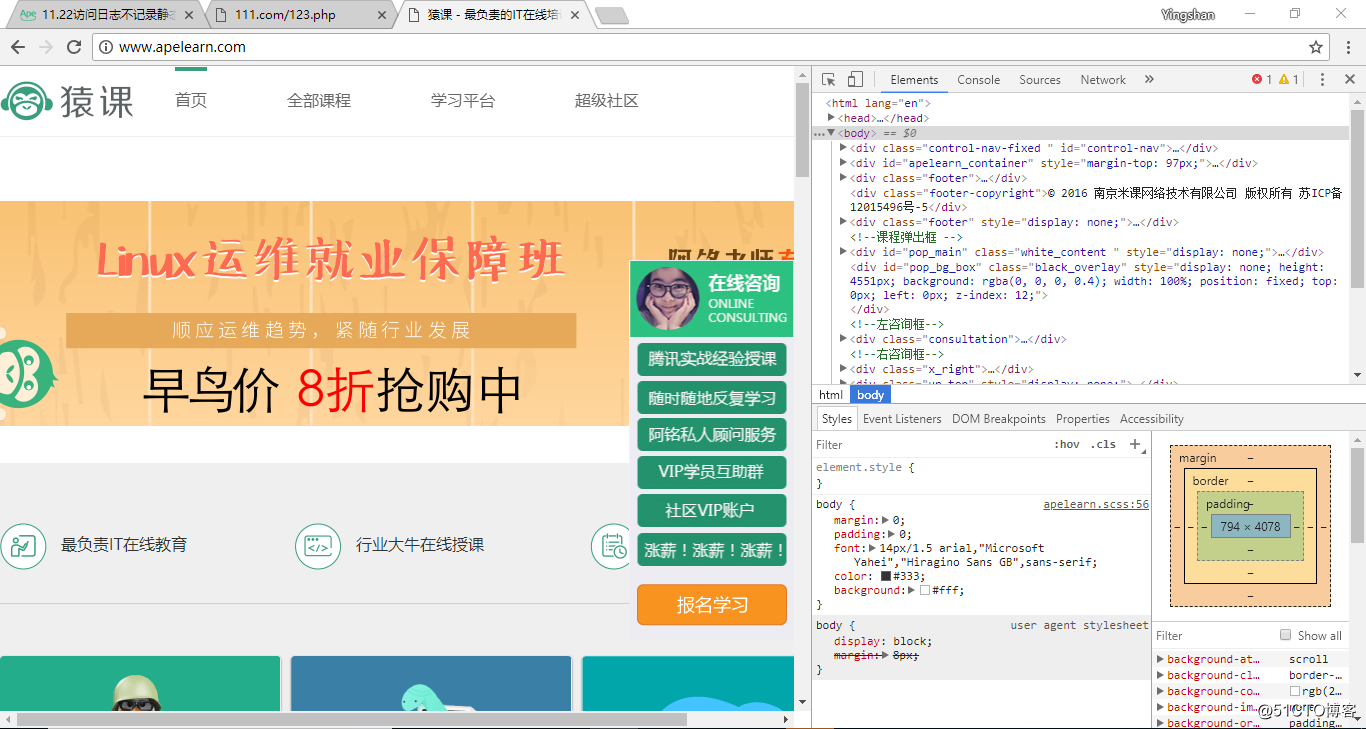Image resolution: width=1366 pixels, height=729 pixels.
Task: Click the consultant avatar in 在线咨询 panel
Action: [x=668, y=298]
